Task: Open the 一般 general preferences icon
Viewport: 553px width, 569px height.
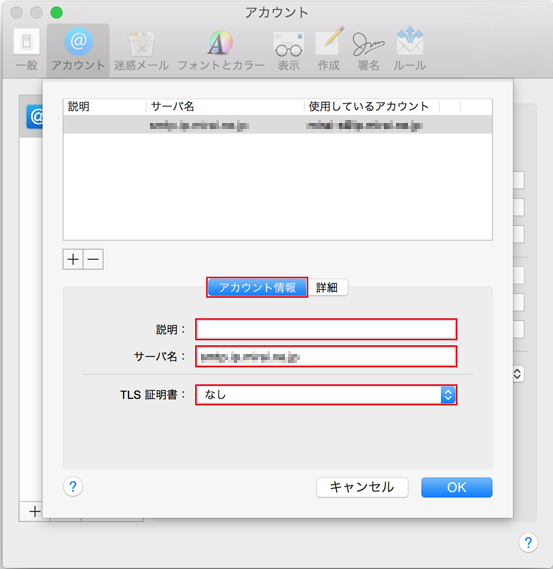Action: (26, 49)
